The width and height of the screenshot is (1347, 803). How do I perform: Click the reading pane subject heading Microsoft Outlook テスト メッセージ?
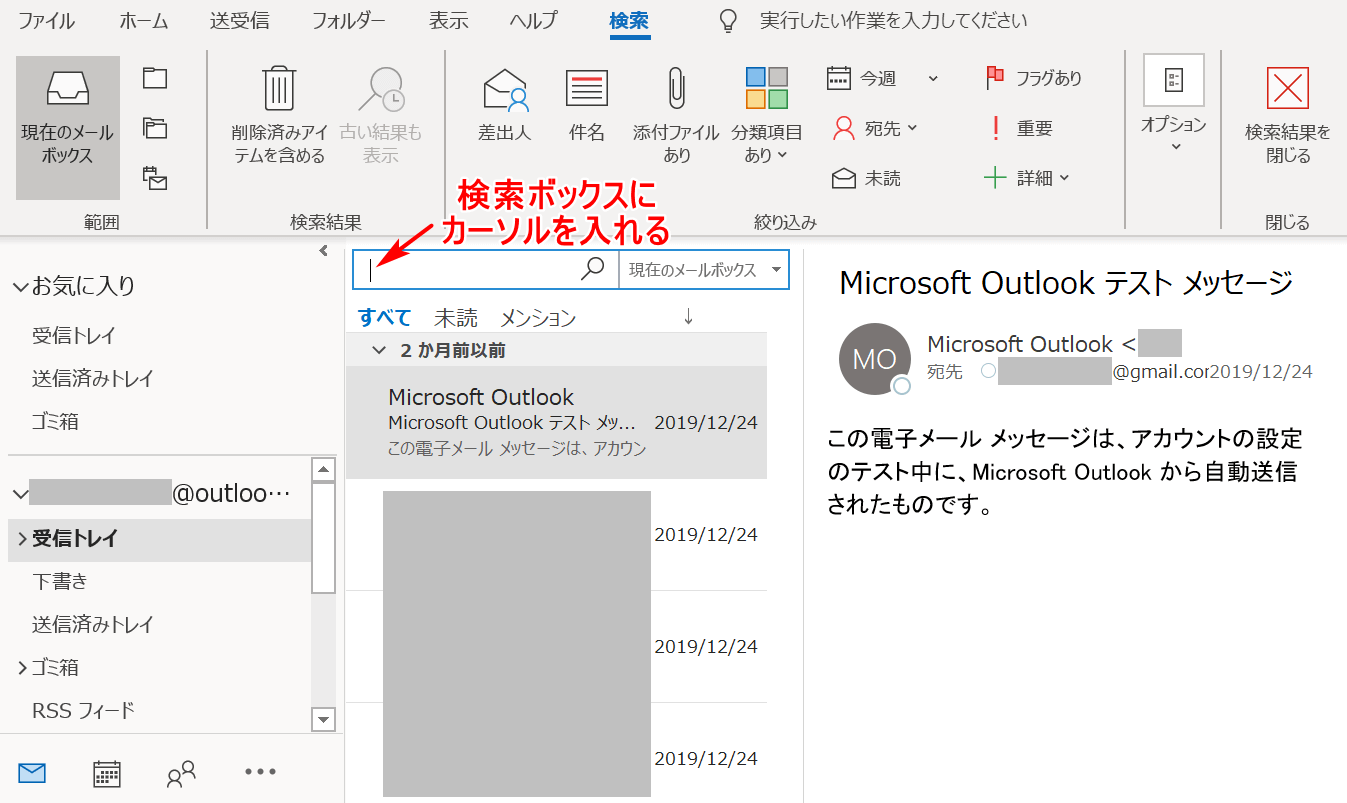pyautogui.click(x=1066, y=283)
